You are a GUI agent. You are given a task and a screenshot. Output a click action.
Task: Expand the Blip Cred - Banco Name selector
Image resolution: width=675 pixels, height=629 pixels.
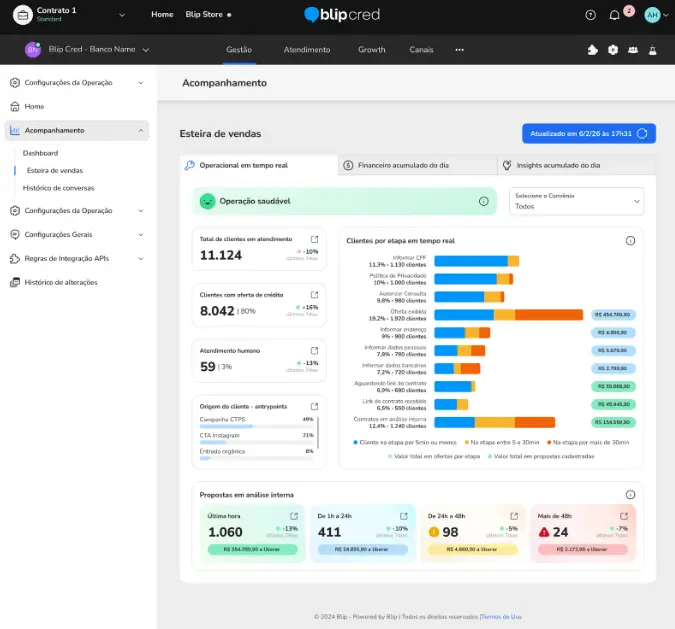tap(146, 50)
